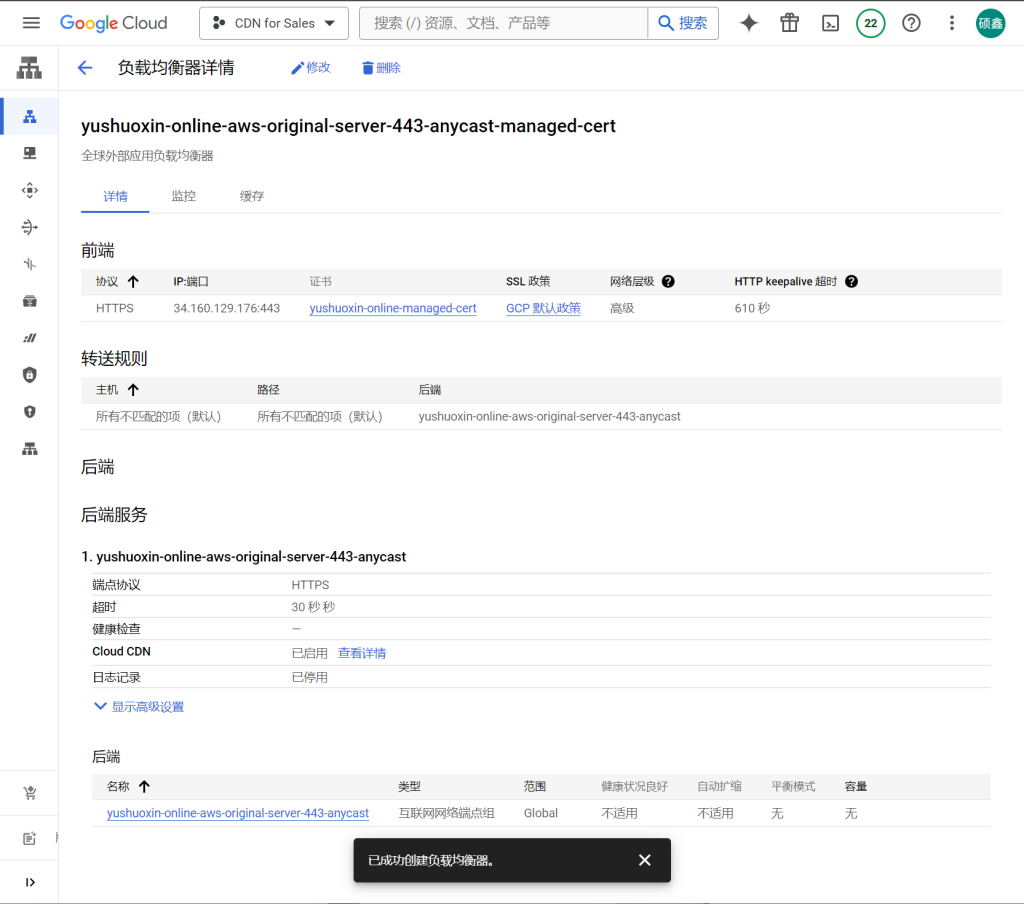Screen dimensions: 1024x904
Task: Dismiss the load balancer created notification
Action: click(x=644, y=860)
